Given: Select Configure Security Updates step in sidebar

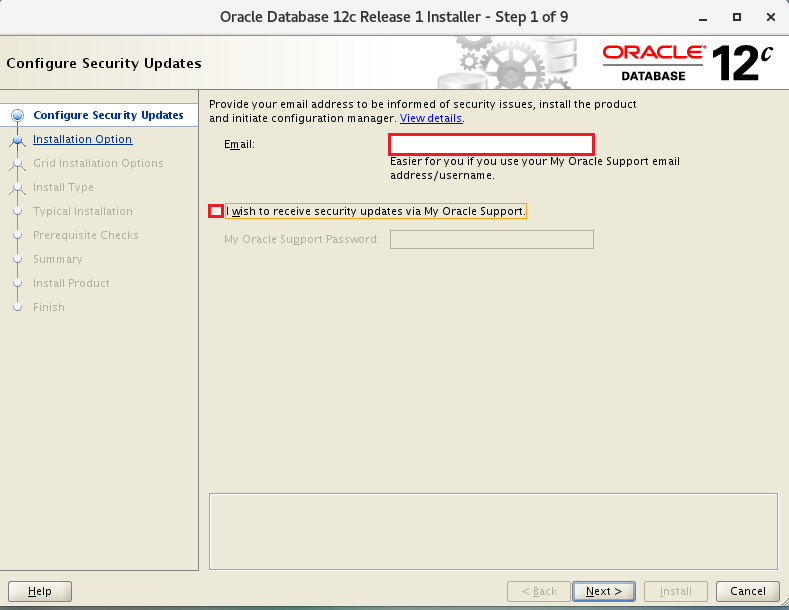Looking at the screenshot, I should 108,115.
